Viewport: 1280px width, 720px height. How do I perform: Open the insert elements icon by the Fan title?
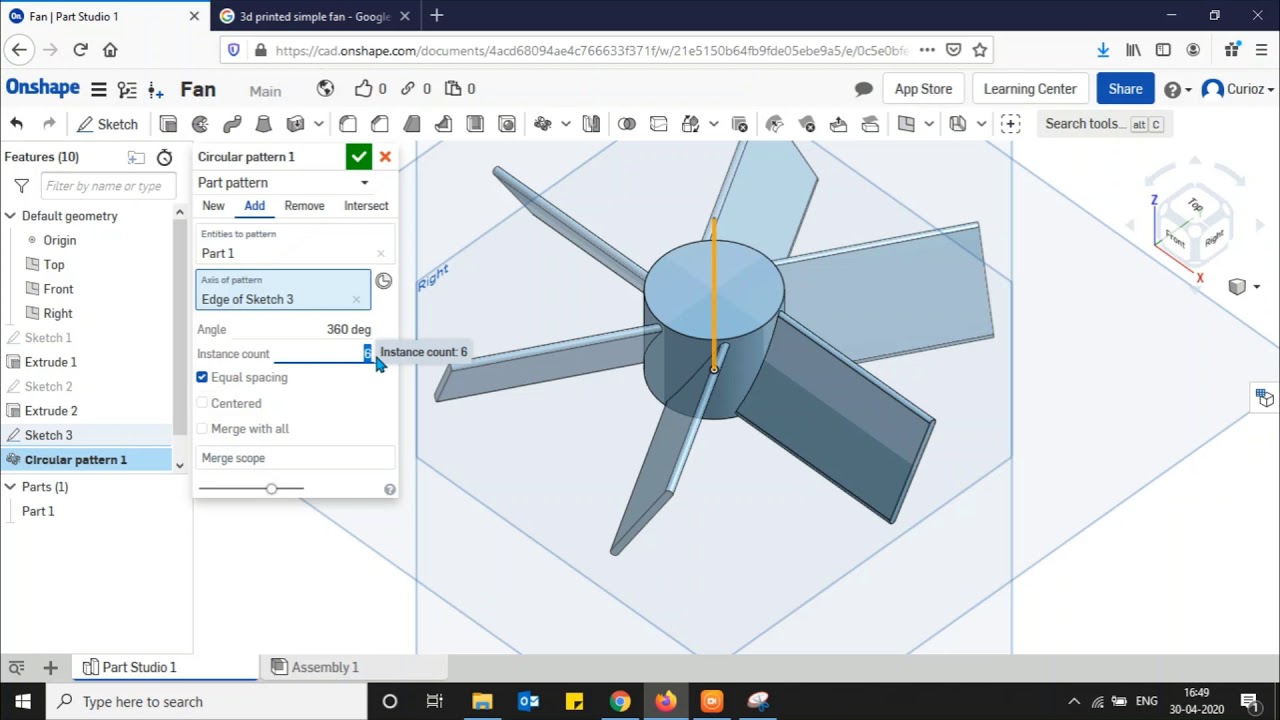[155, 89]
